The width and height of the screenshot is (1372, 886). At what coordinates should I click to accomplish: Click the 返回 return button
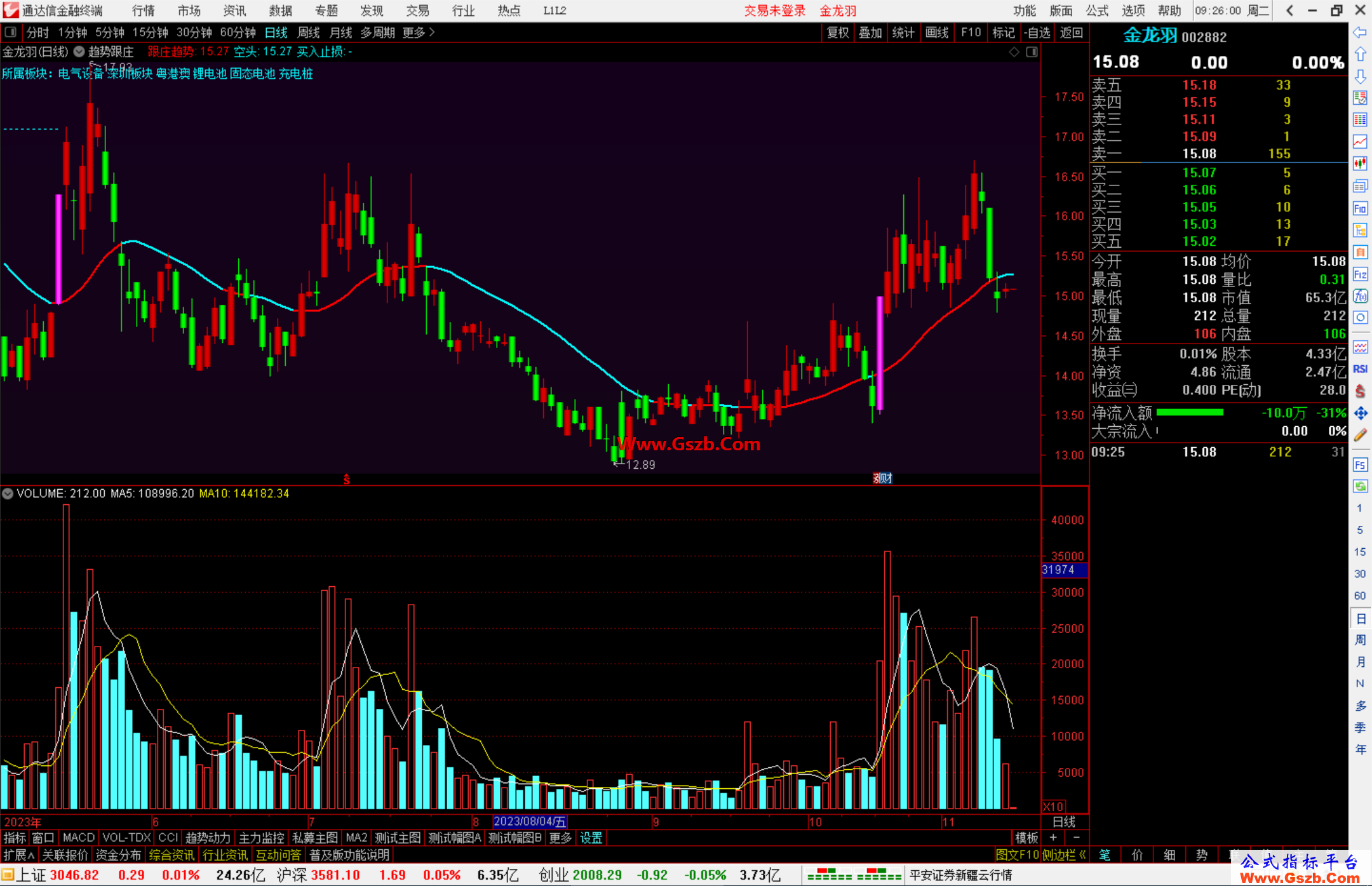click(x=1072, y=32)
